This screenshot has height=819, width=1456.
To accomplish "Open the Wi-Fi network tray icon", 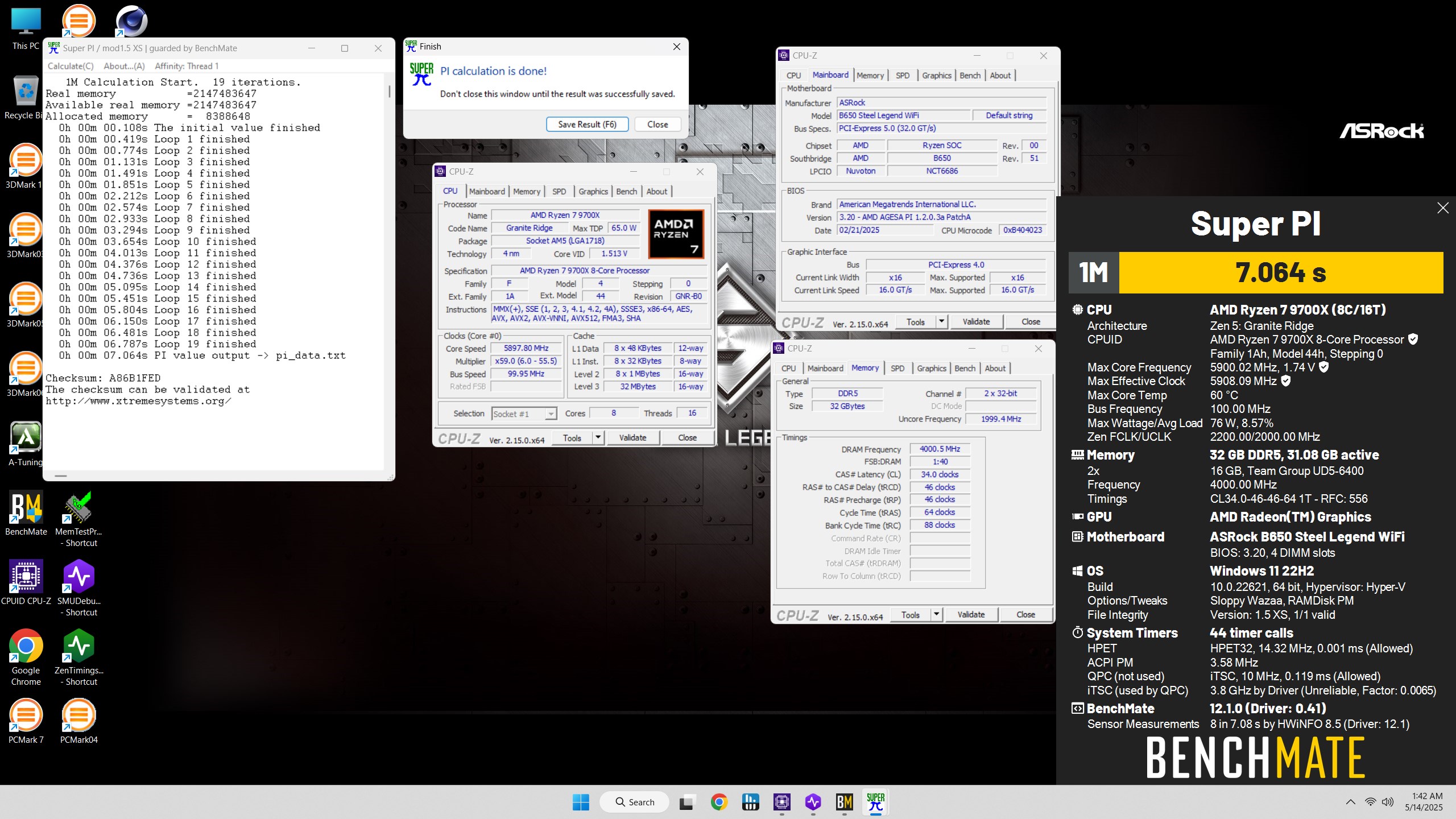I will tap(1371, 802).
